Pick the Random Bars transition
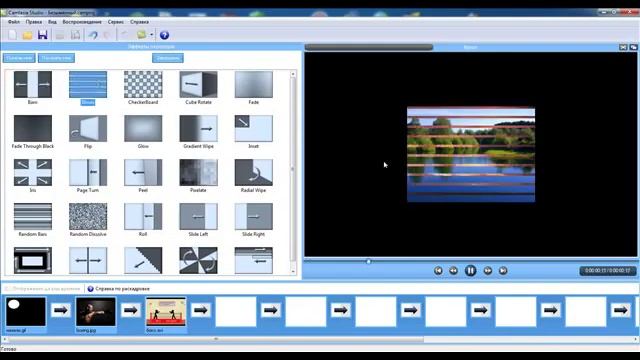The width and height of the screenshot is (640, 360). click(33, 217)
